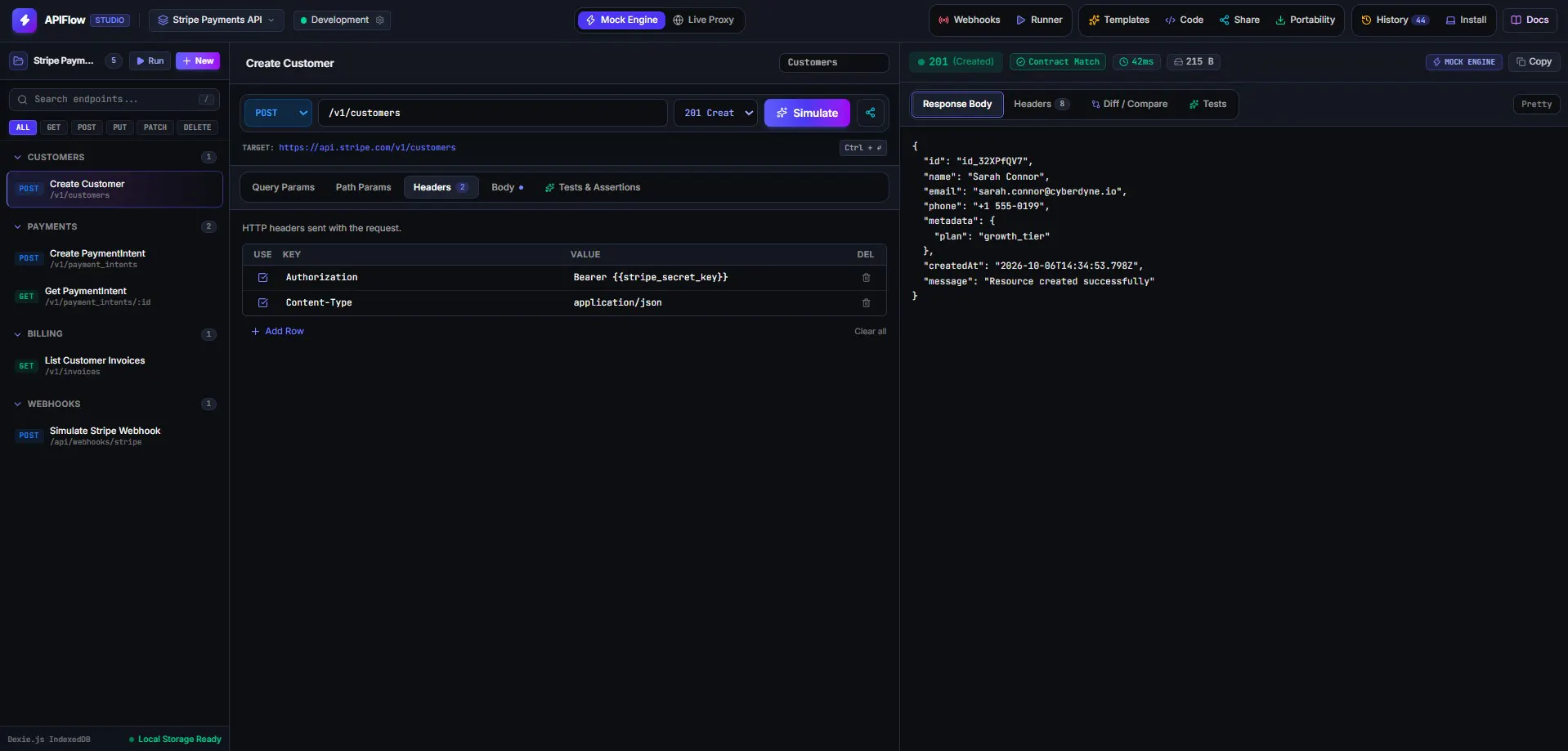Select Mock Engine mode
Screen dimensions: 1568x751
click(x=621, y=20)
